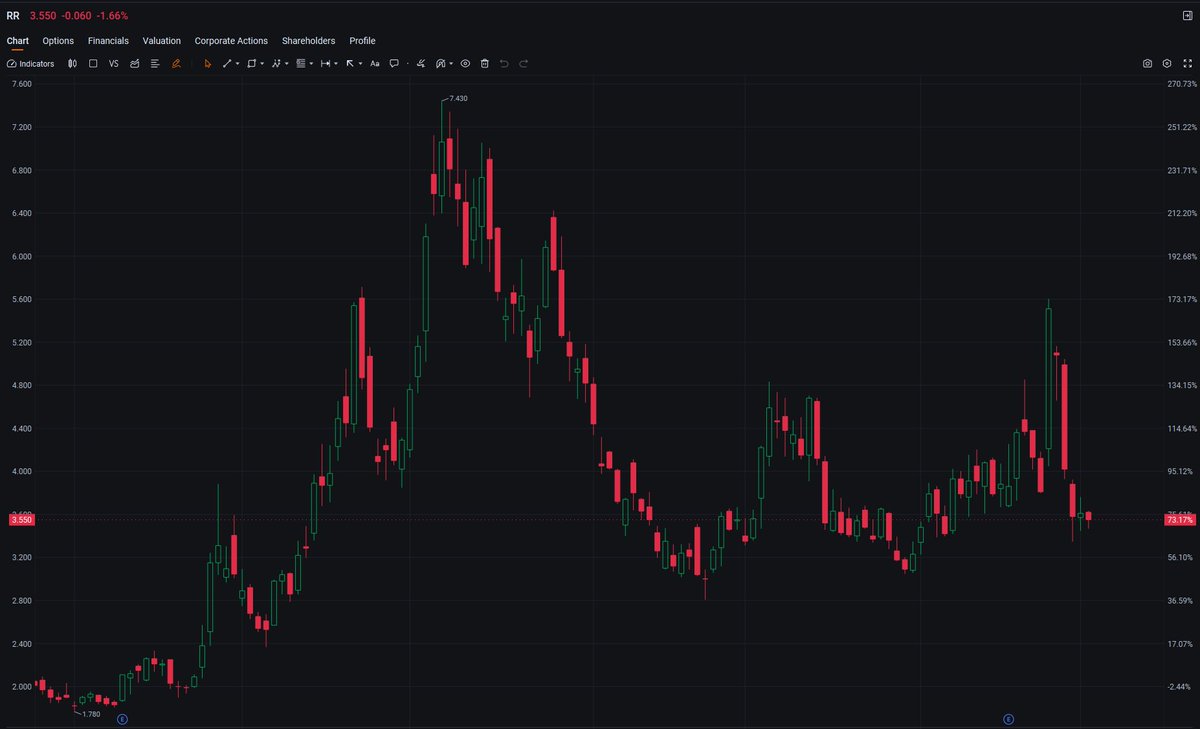The width and height of the screenshot is (1200, 729).
Task: Toggle the magnet snap tool
Action: (440, 63)
